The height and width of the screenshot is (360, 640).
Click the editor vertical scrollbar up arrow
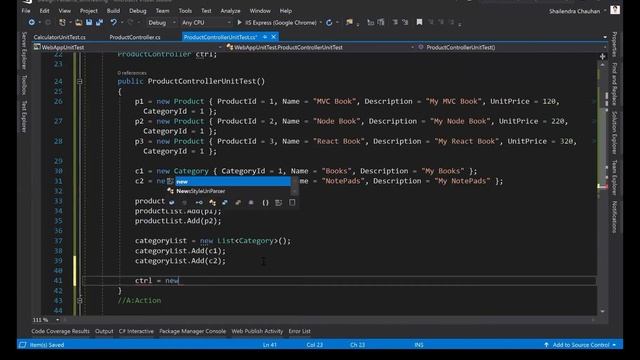tap(602, 64)
